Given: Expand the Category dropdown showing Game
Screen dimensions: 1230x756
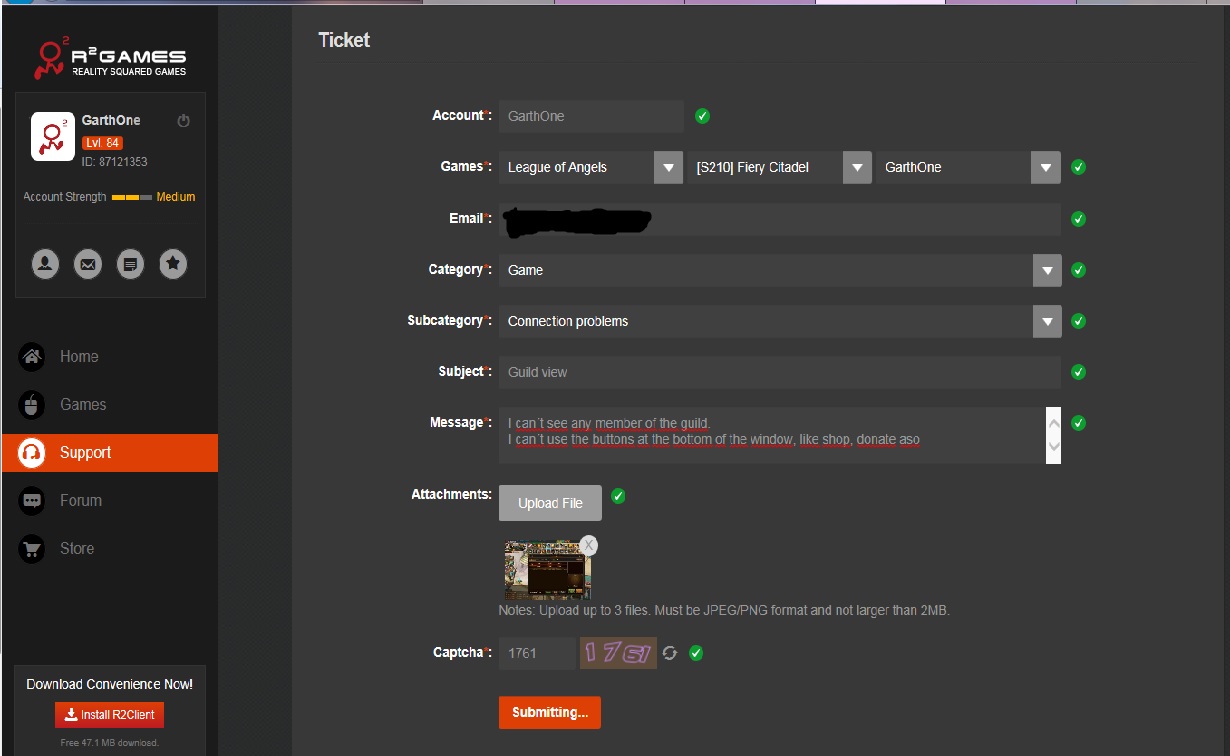Looking at the screenshot, I should [1046, 270].
